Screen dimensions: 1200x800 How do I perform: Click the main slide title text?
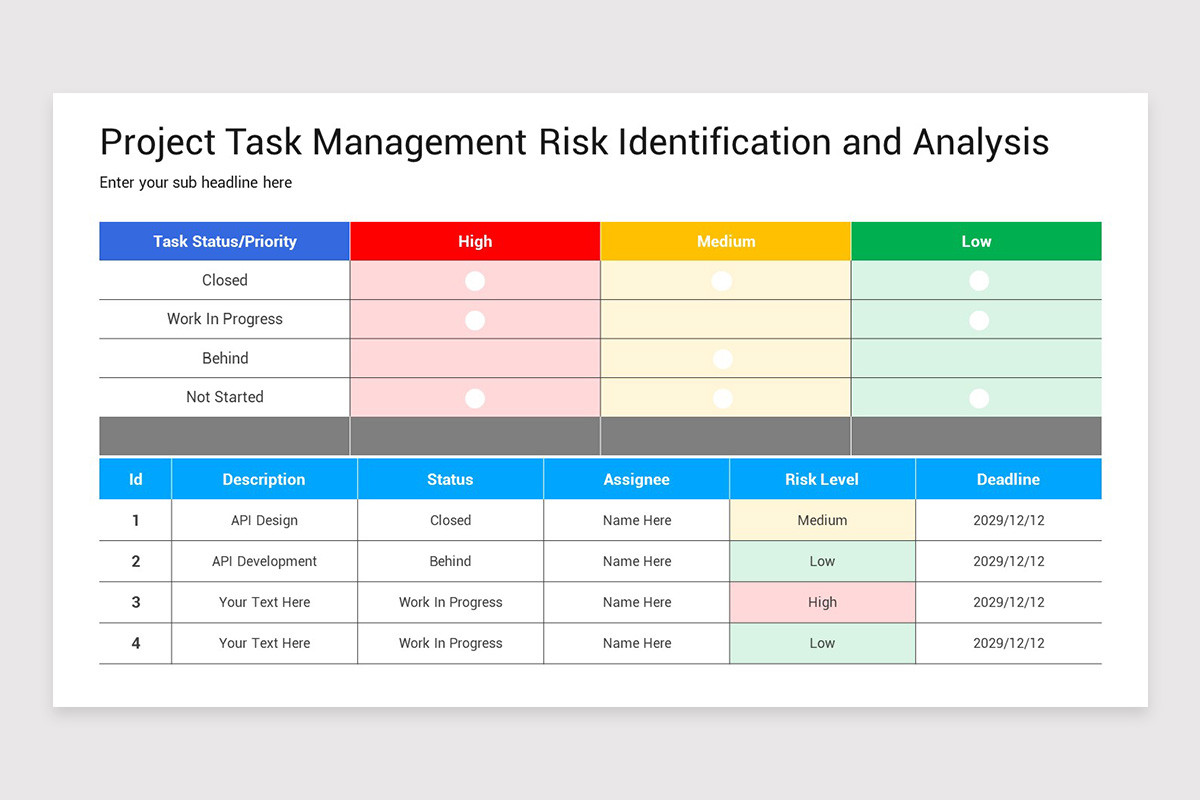574,142
